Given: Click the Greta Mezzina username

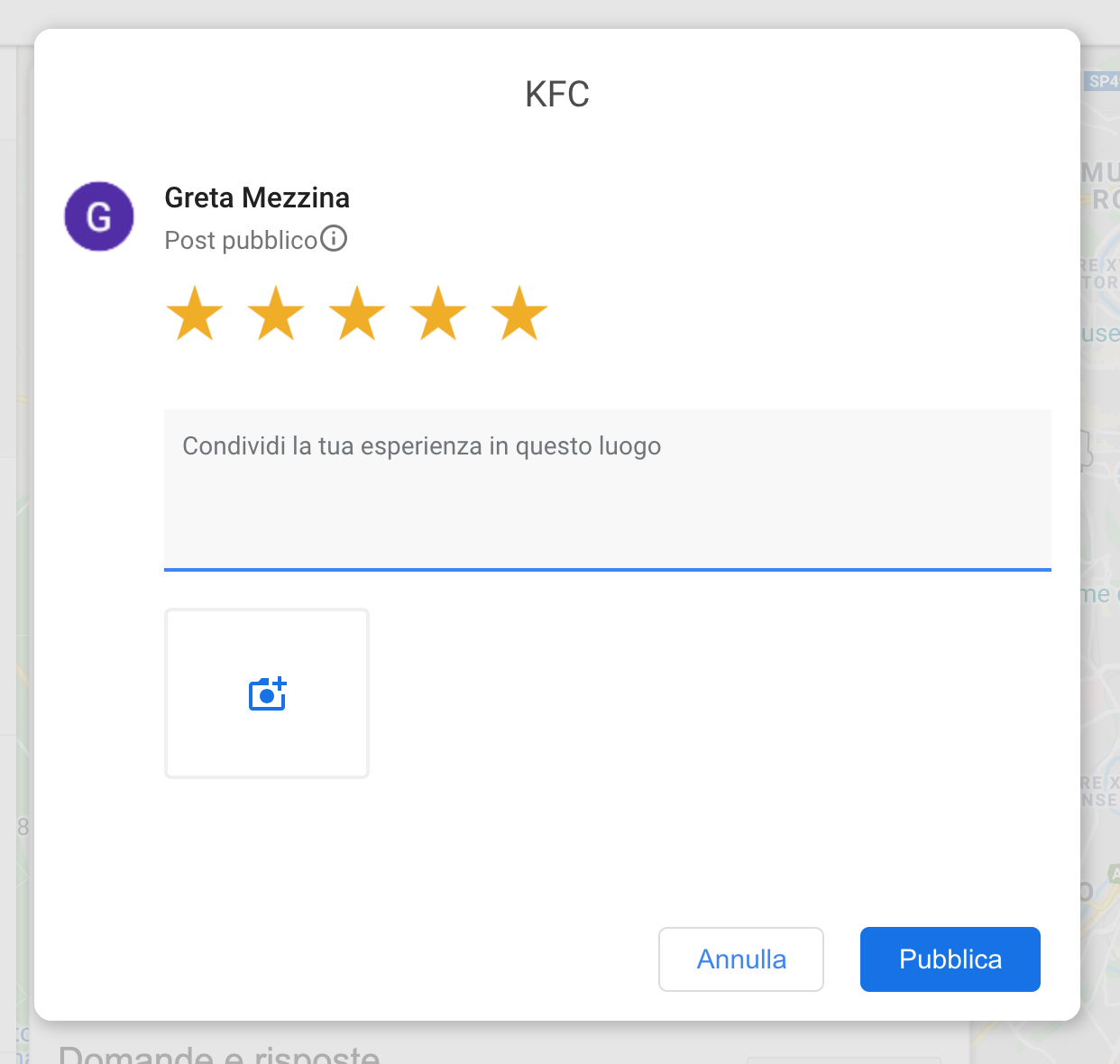Looking at the screenshot, I should [x=257, y=197].
